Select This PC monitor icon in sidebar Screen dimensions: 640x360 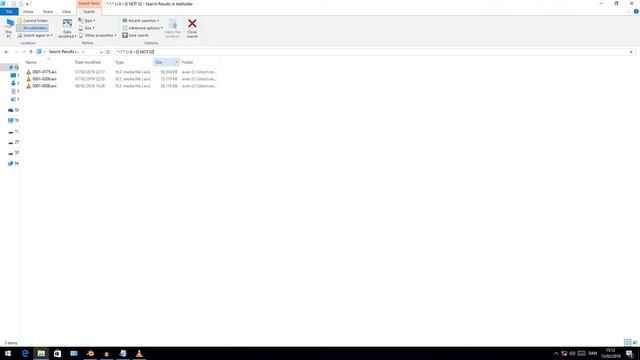tap(11, 120)
